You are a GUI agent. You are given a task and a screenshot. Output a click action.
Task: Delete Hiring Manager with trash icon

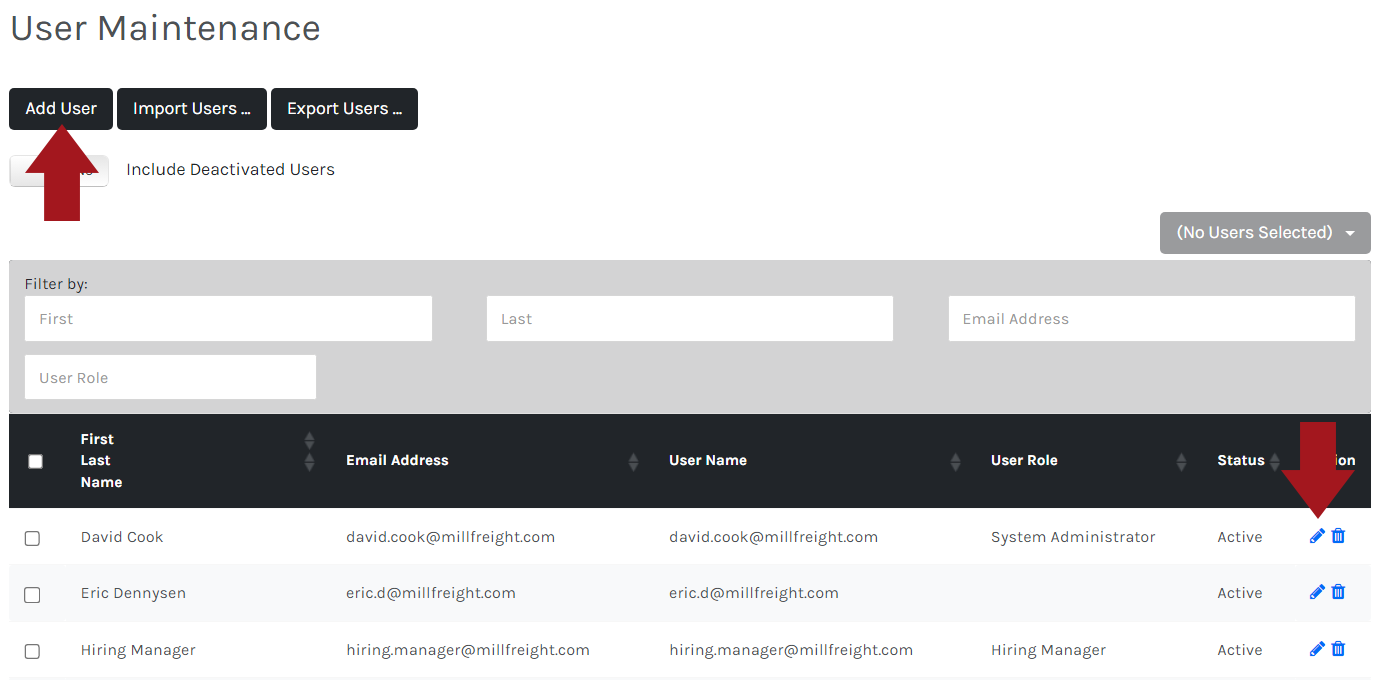tap(1338, 649)
